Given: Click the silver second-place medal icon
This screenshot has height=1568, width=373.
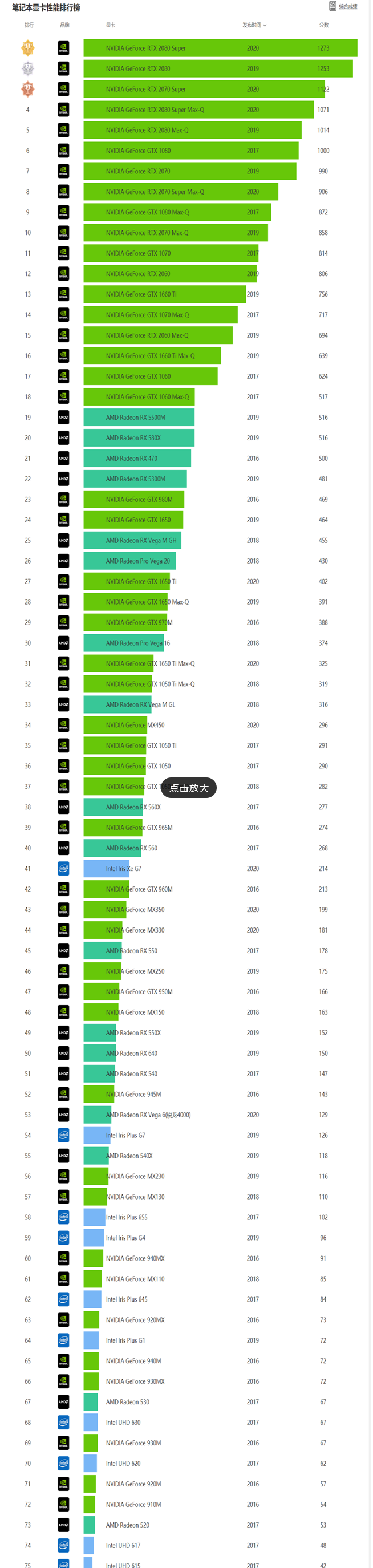Looking at the screenshot, I should 28,69.
